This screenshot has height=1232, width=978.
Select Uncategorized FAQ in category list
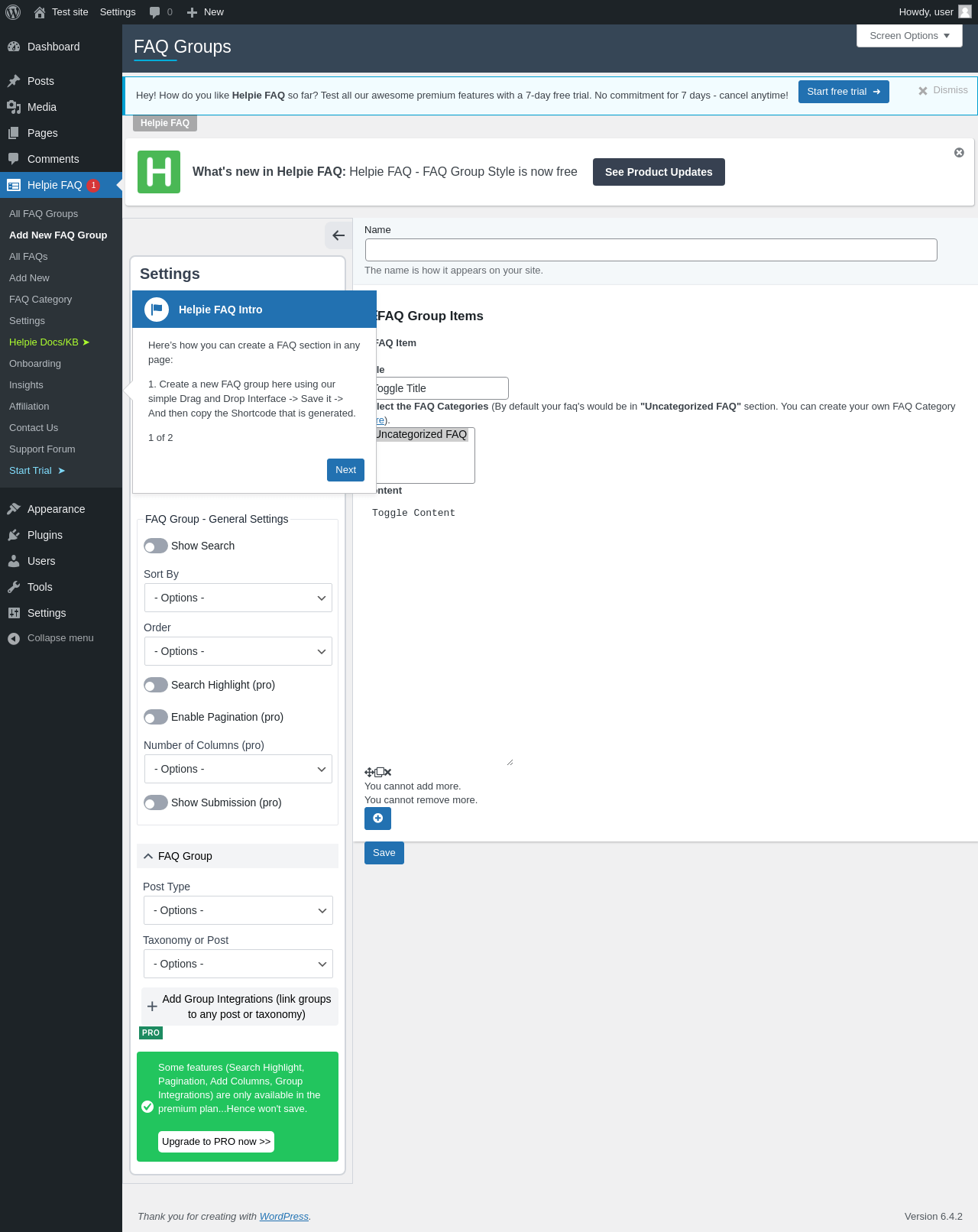422,434
